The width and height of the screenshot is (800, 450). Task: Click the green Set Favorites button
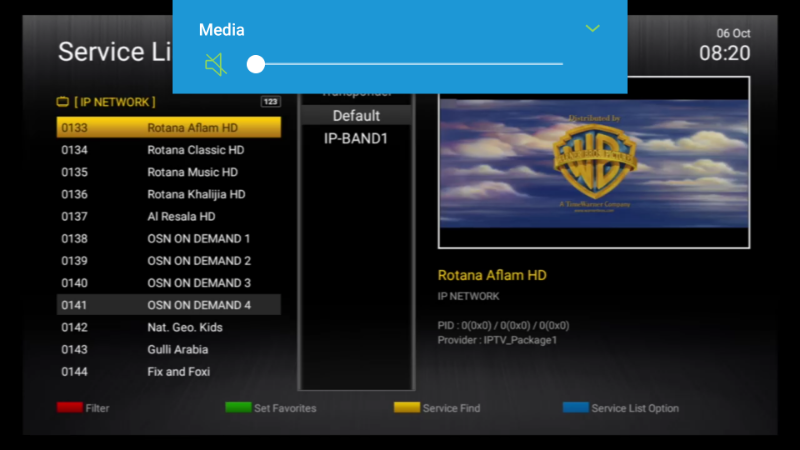[x=271, y=408]
